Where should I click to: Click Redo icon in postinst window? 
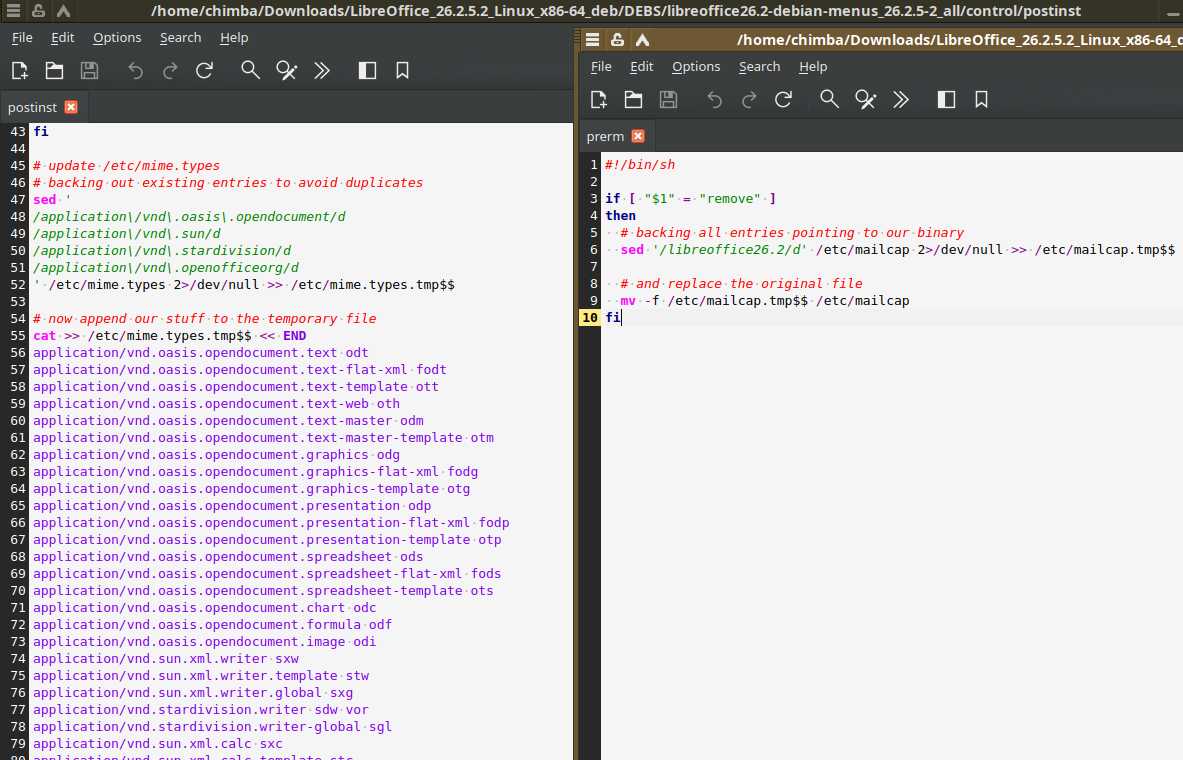pos(171,71)
